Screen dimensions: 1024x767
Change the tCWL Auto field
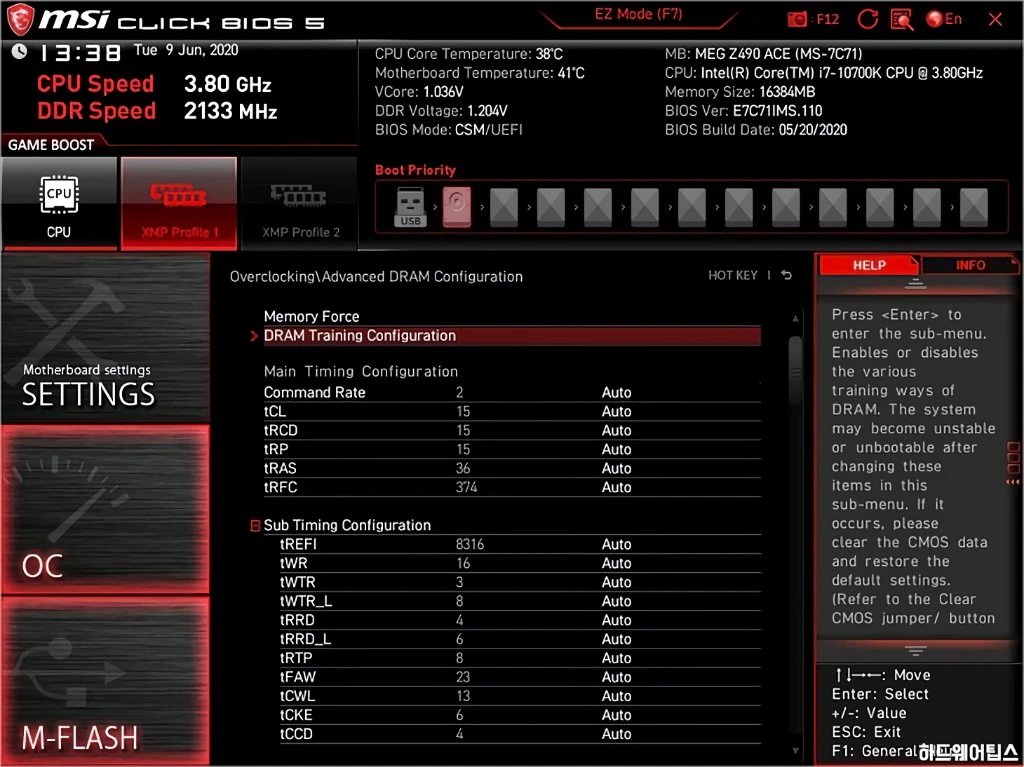616,696
